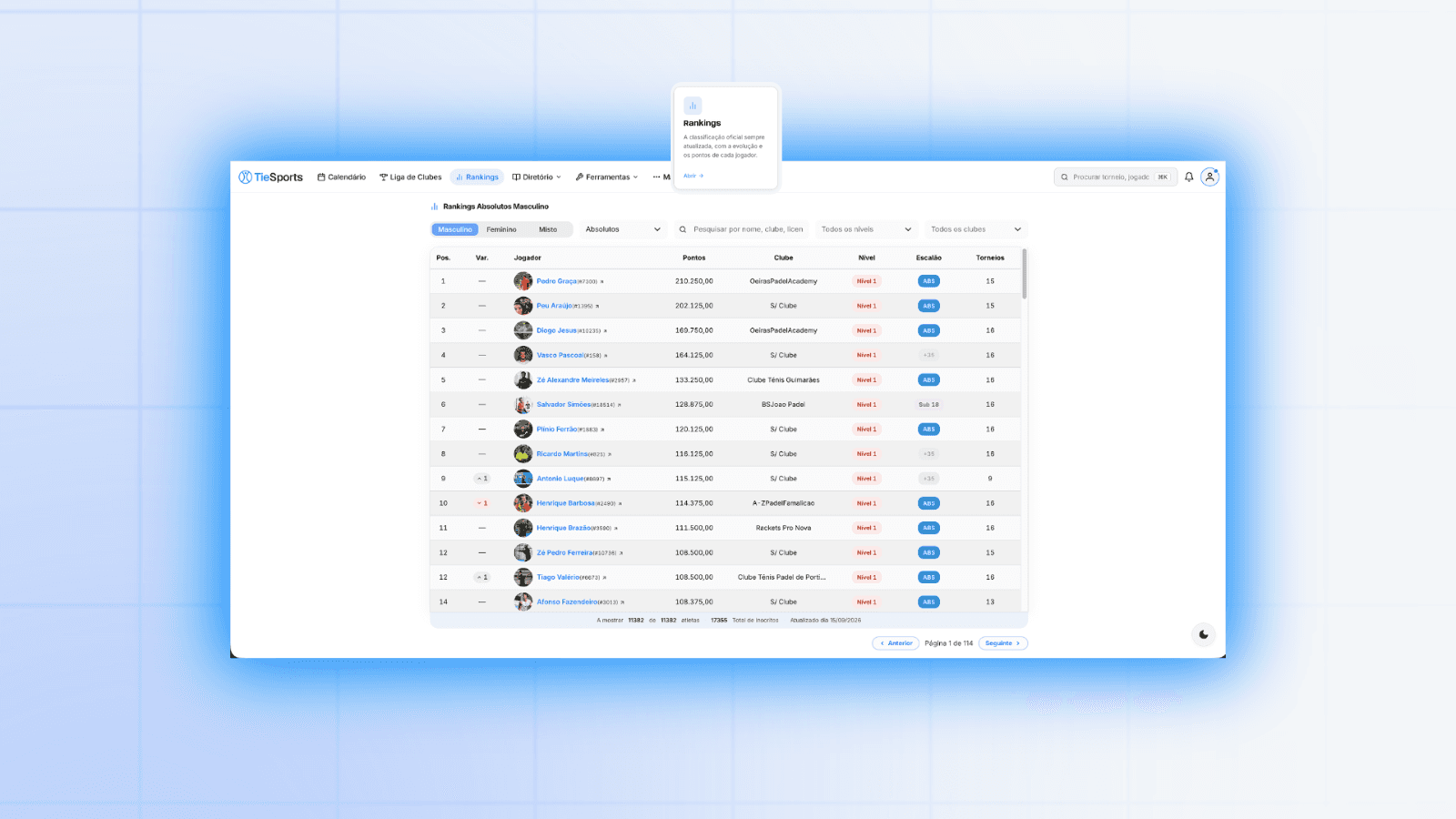Viewport: 1456px width, 819px height.
Task: Toggle dark mode moon button
Action: tap(1203, 634)
